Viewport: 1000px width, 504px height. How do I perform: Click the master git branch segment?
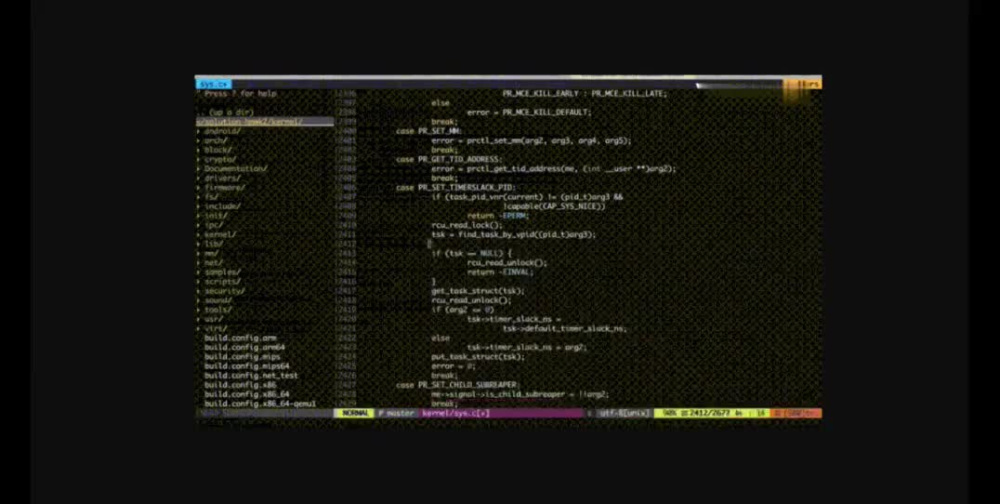click(x=396, y=413)
